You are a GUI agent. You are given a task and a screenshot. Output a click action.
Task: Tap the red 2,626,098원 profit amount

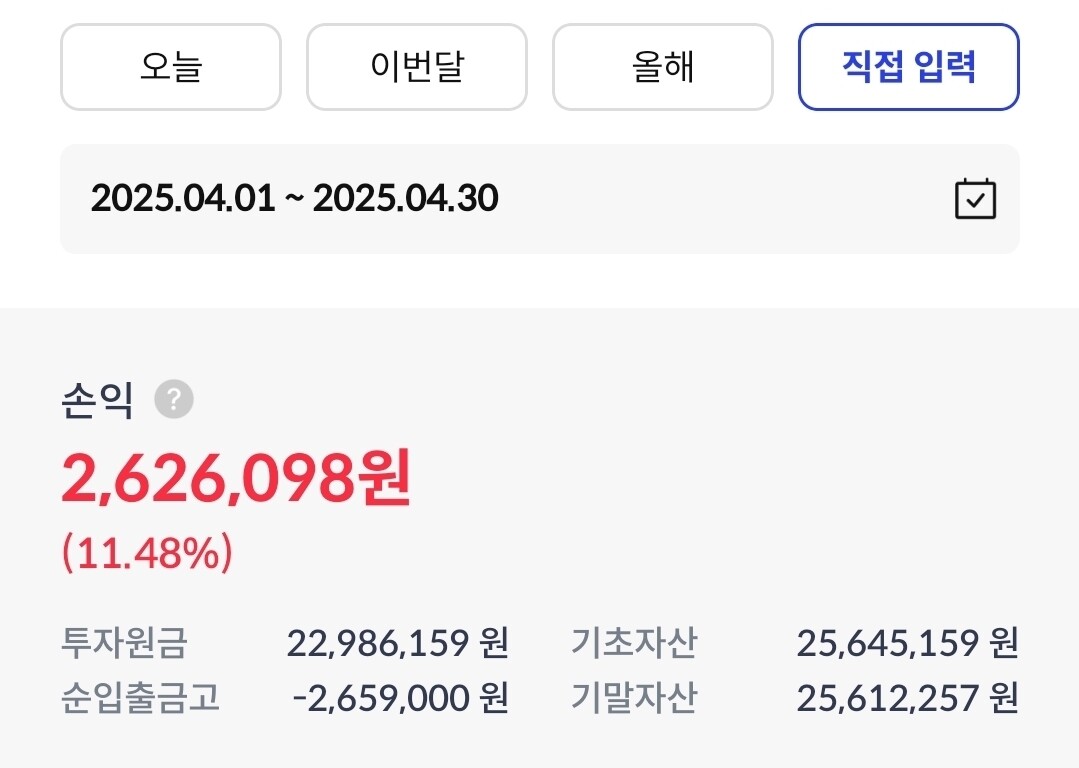pos(236,479)
